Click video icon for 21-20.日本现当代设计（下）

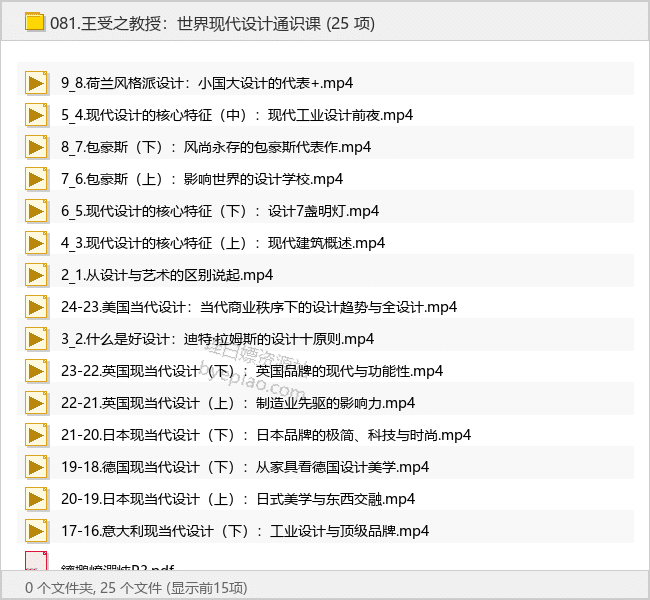click(36, 435)
